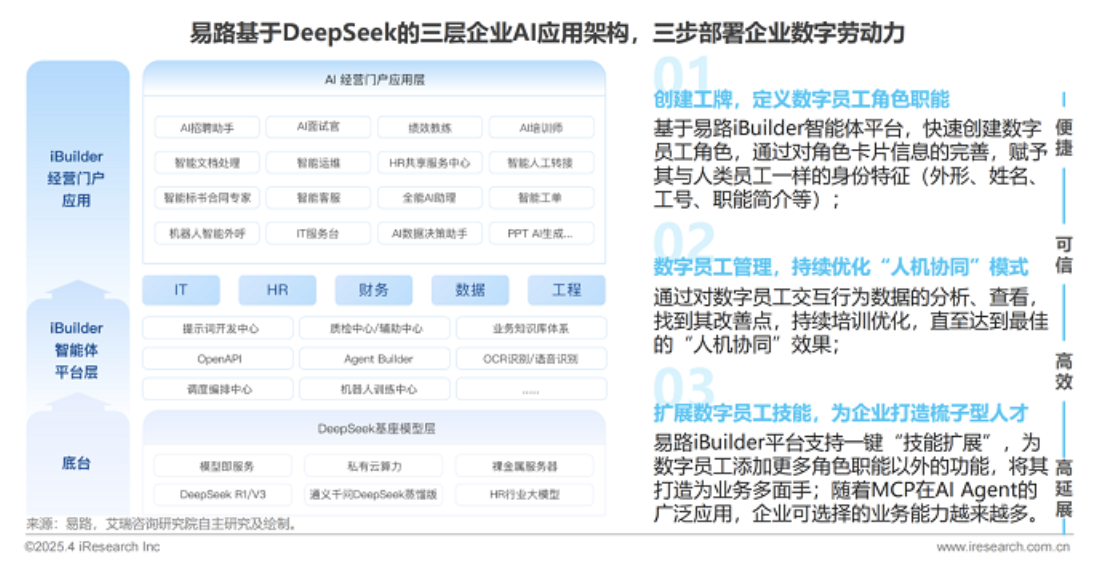Screen dimensions: 1100x566
Task: Open the www.iresearch.com.cn link
Action: point(1003,547)
